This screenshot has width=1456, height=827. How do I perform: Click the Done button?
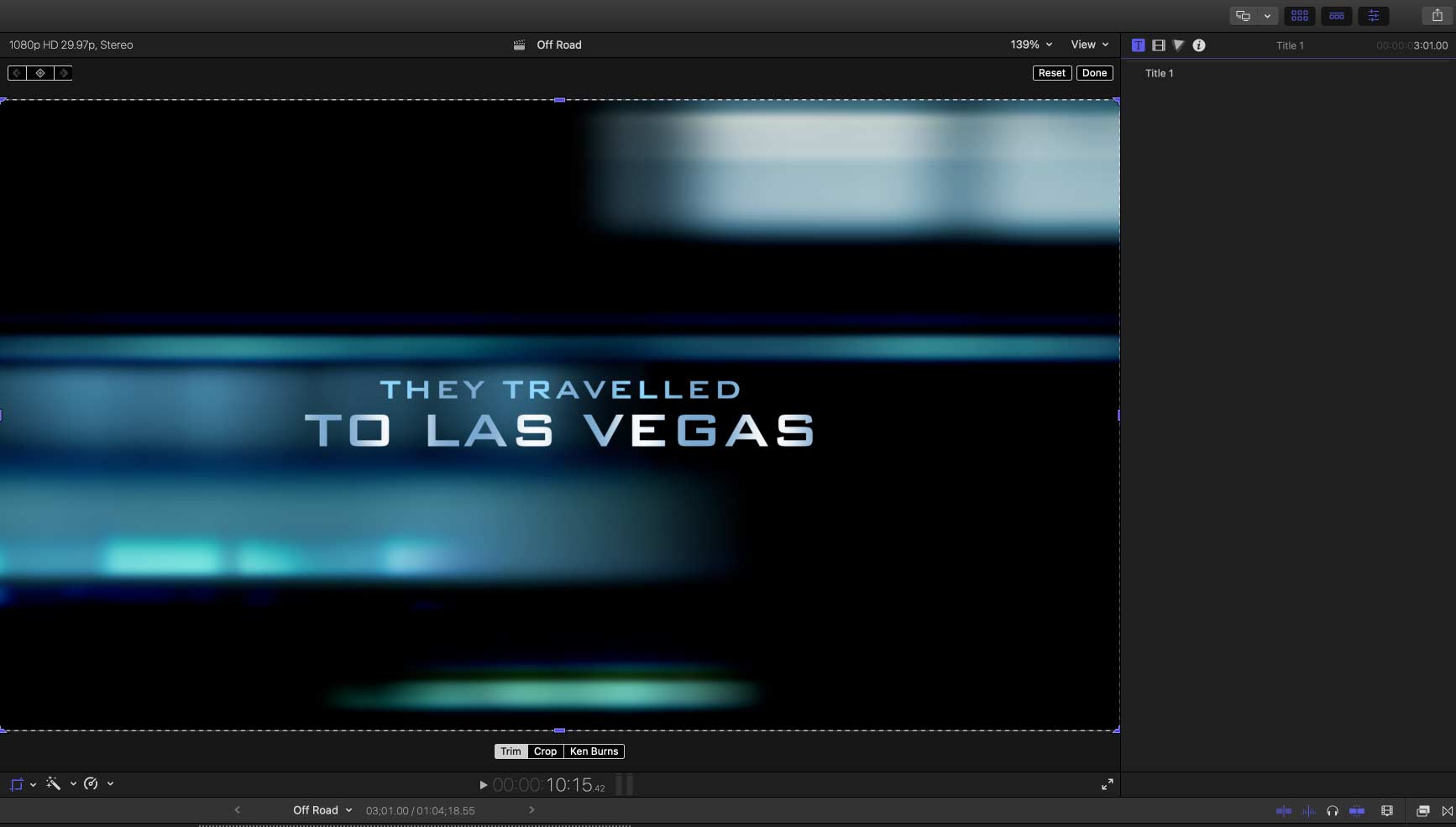pyautogui.click(x=1094, y=73)
